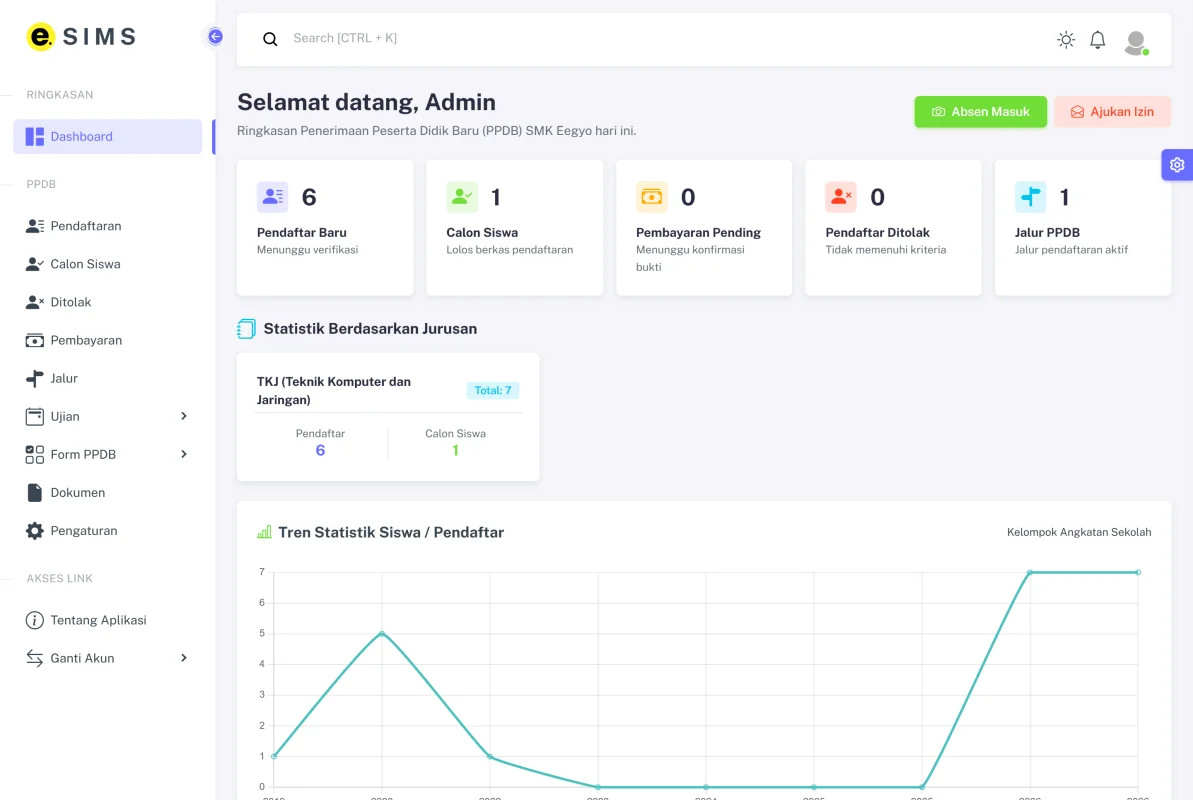Open Pembayaran in the sidebar
Screen dimensions: 1193x800
coord(107,340)
